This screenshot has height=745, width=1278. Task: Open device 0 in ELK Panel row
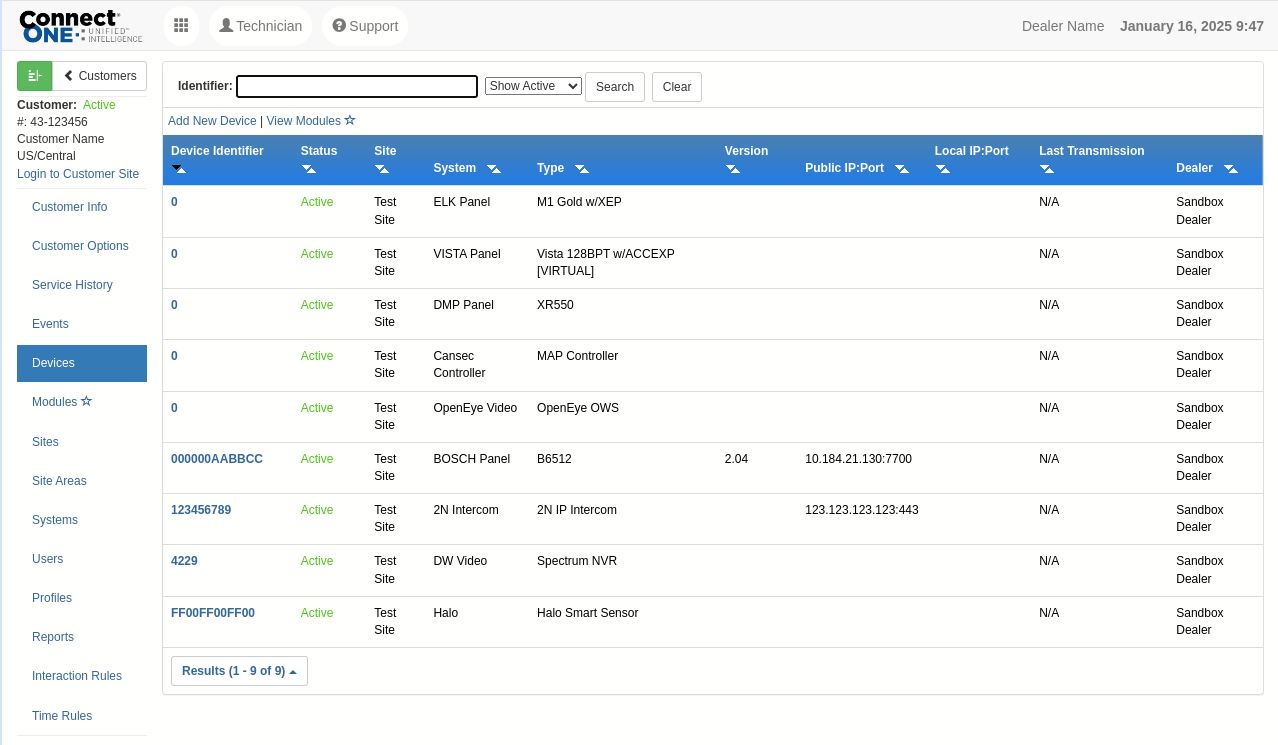click(174, 202)
